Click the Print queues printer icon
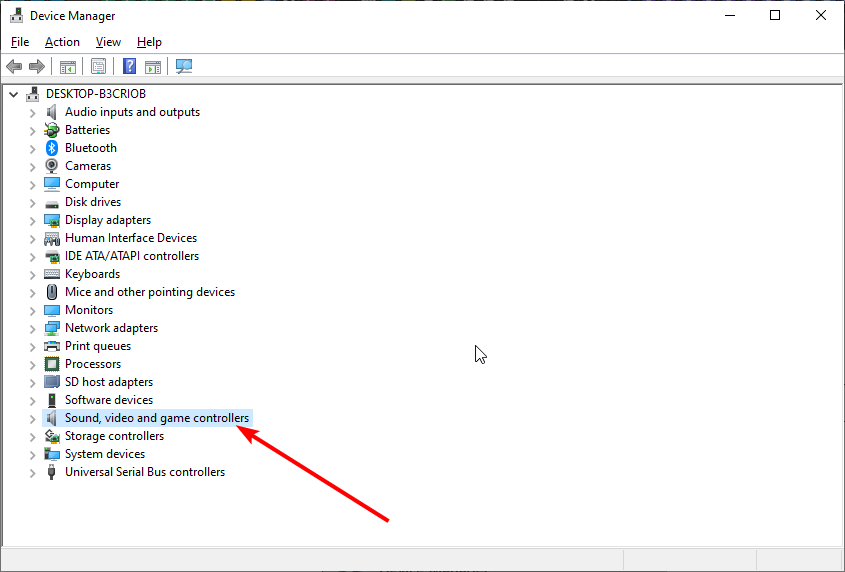The width and height of the screenshot is (845, 572). [x=52, y=346]
